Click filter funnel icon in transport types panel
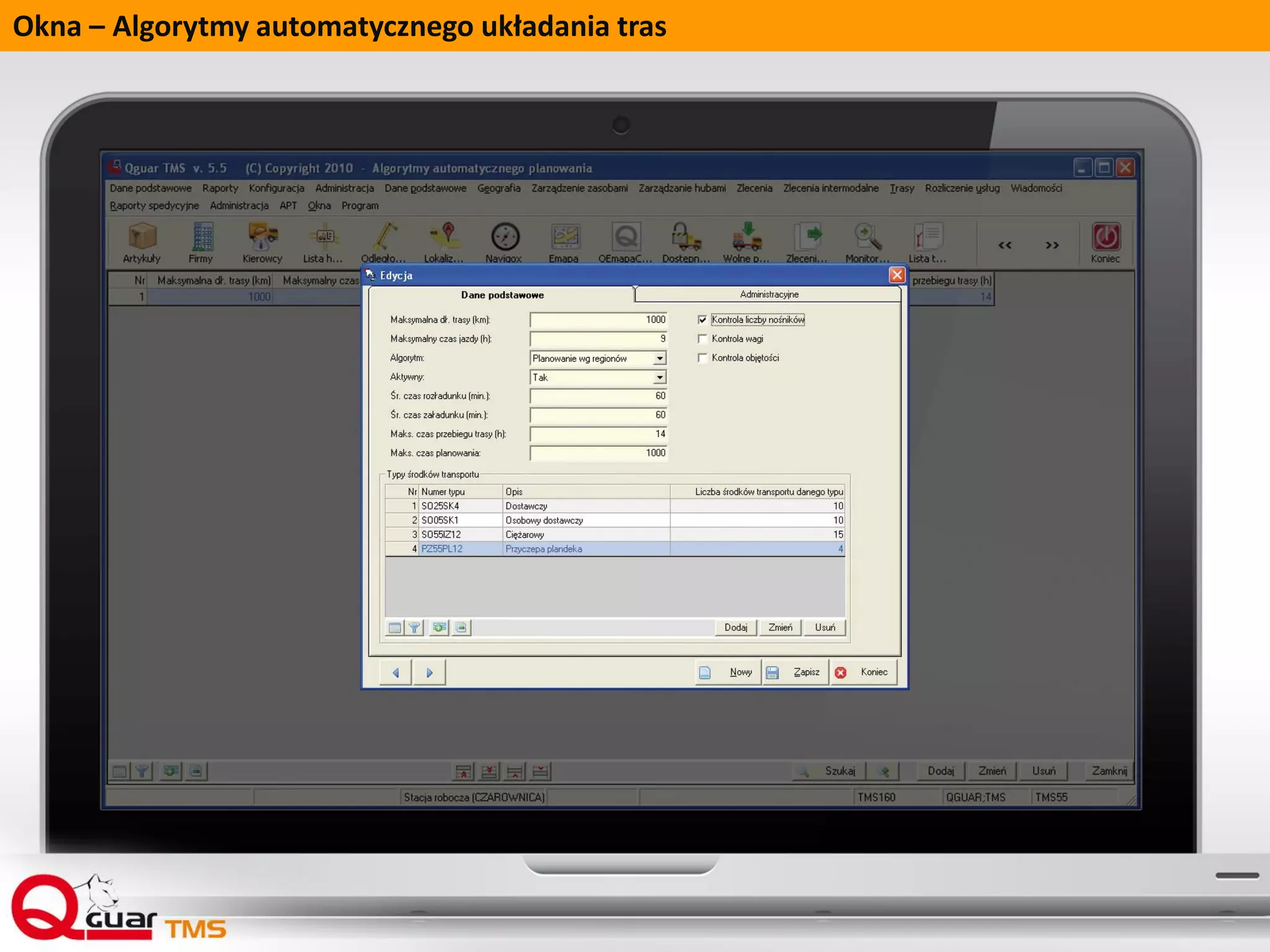 pyautogui.click(x=415, y=628)
